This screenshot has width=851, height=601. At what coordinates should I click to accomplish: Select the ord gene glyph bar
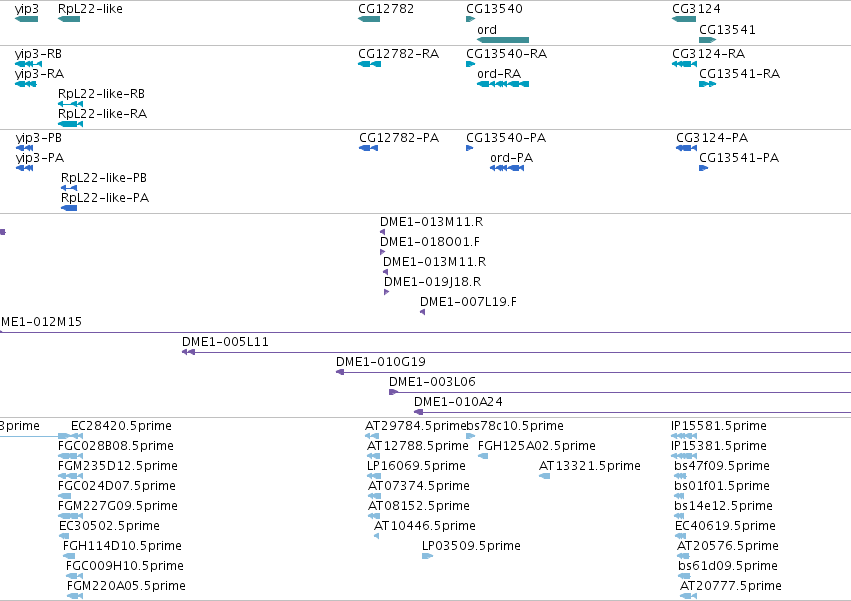(x=503, y=40)
